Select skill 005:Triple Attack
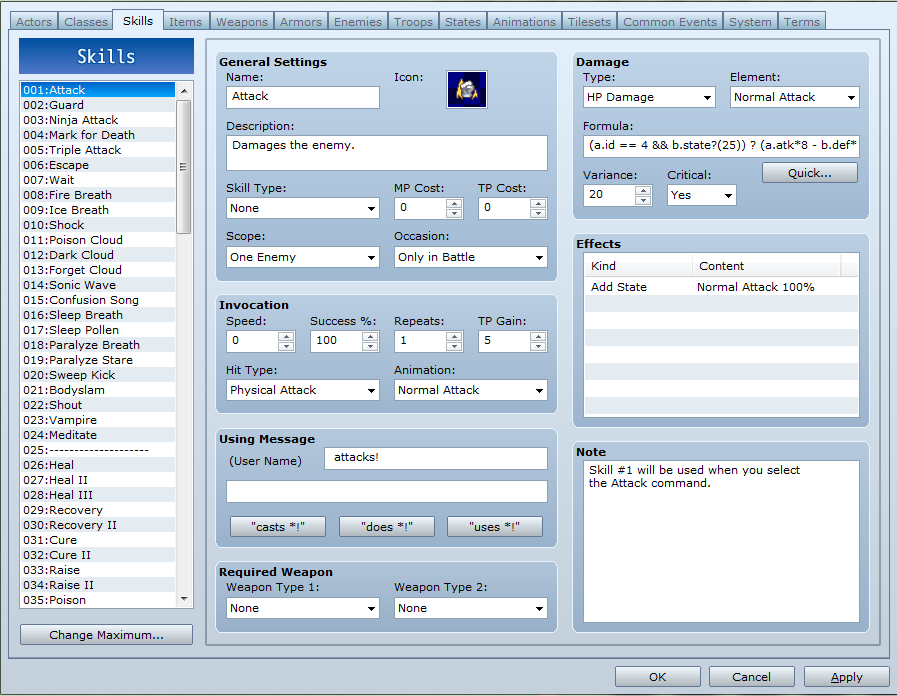 tap(98, 150)
